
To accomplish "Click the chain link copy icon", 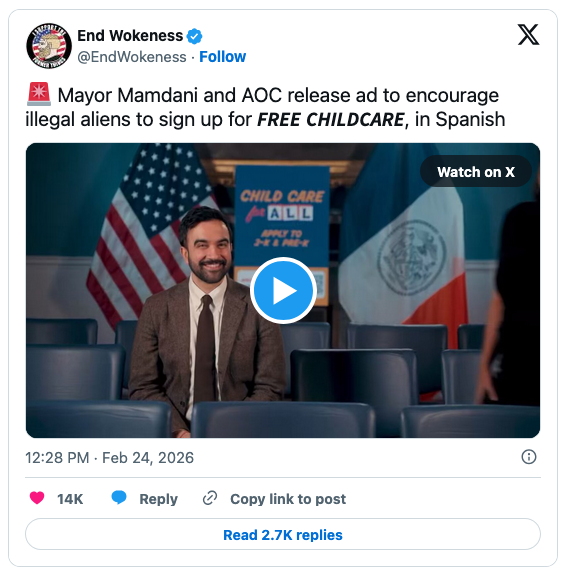I will 210,498.
